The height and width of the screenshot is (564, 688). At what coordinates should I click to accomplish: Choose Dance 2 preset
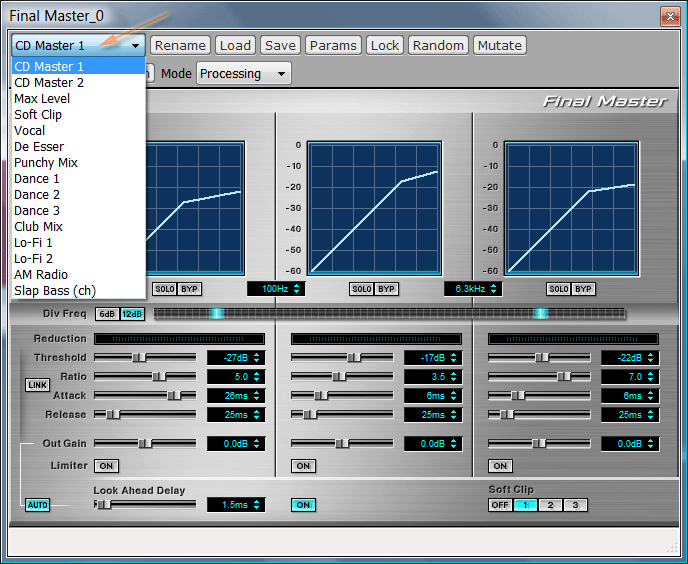pyautogui.click(x=79, y=194)
